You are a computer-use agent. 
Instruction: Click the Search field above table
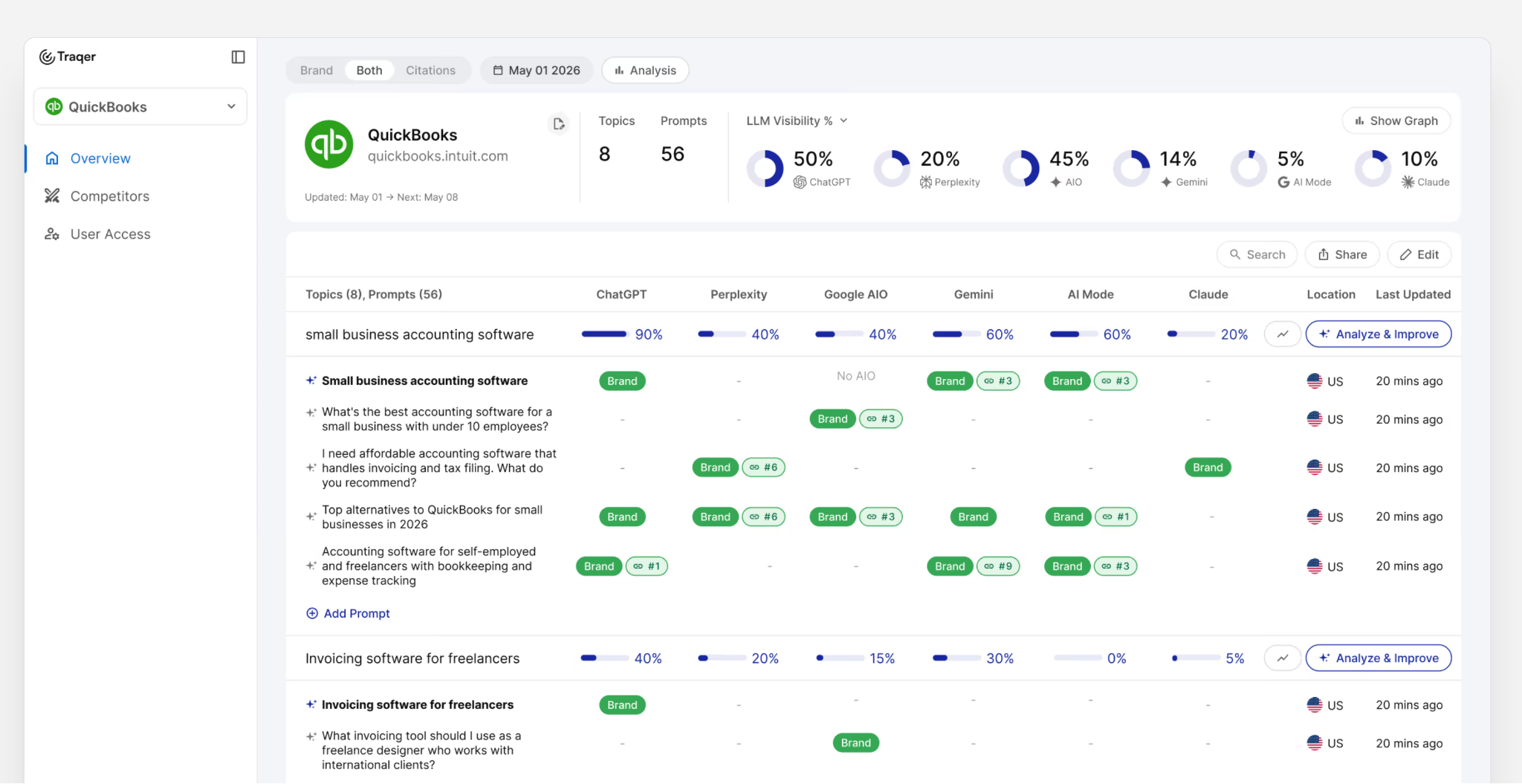coord(1257,255)
